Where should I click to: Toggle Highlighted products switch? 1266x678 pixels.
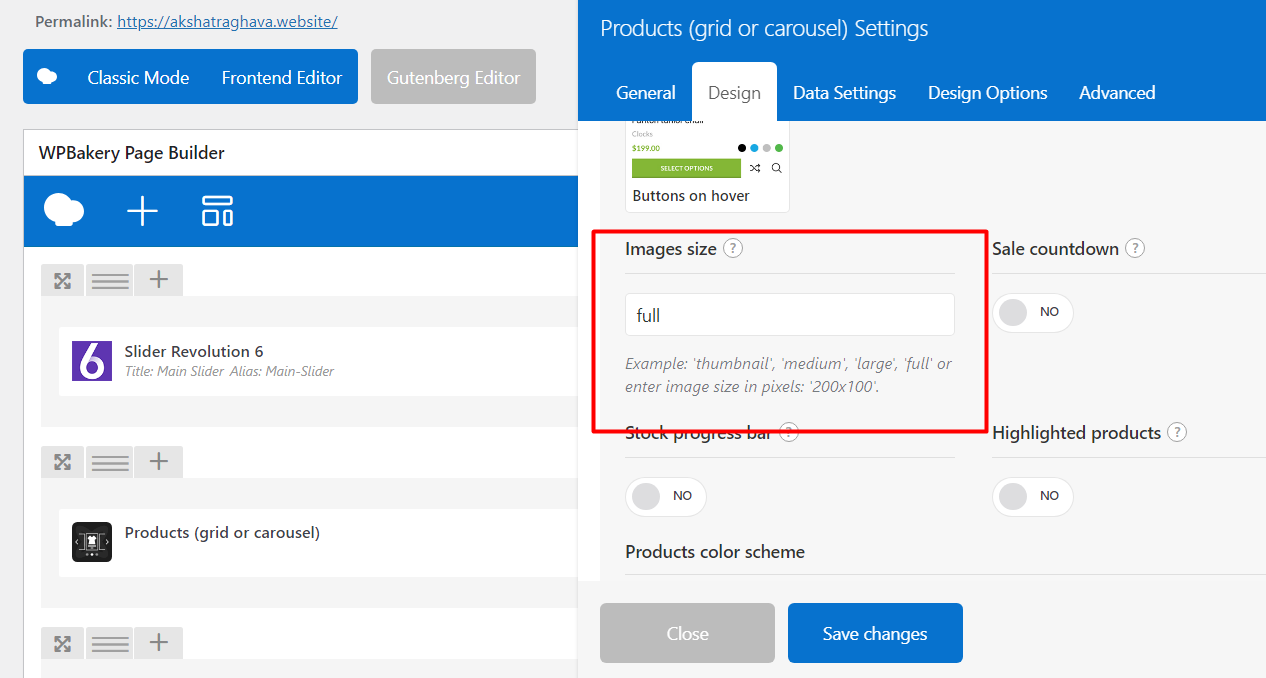pos(1033,497)
